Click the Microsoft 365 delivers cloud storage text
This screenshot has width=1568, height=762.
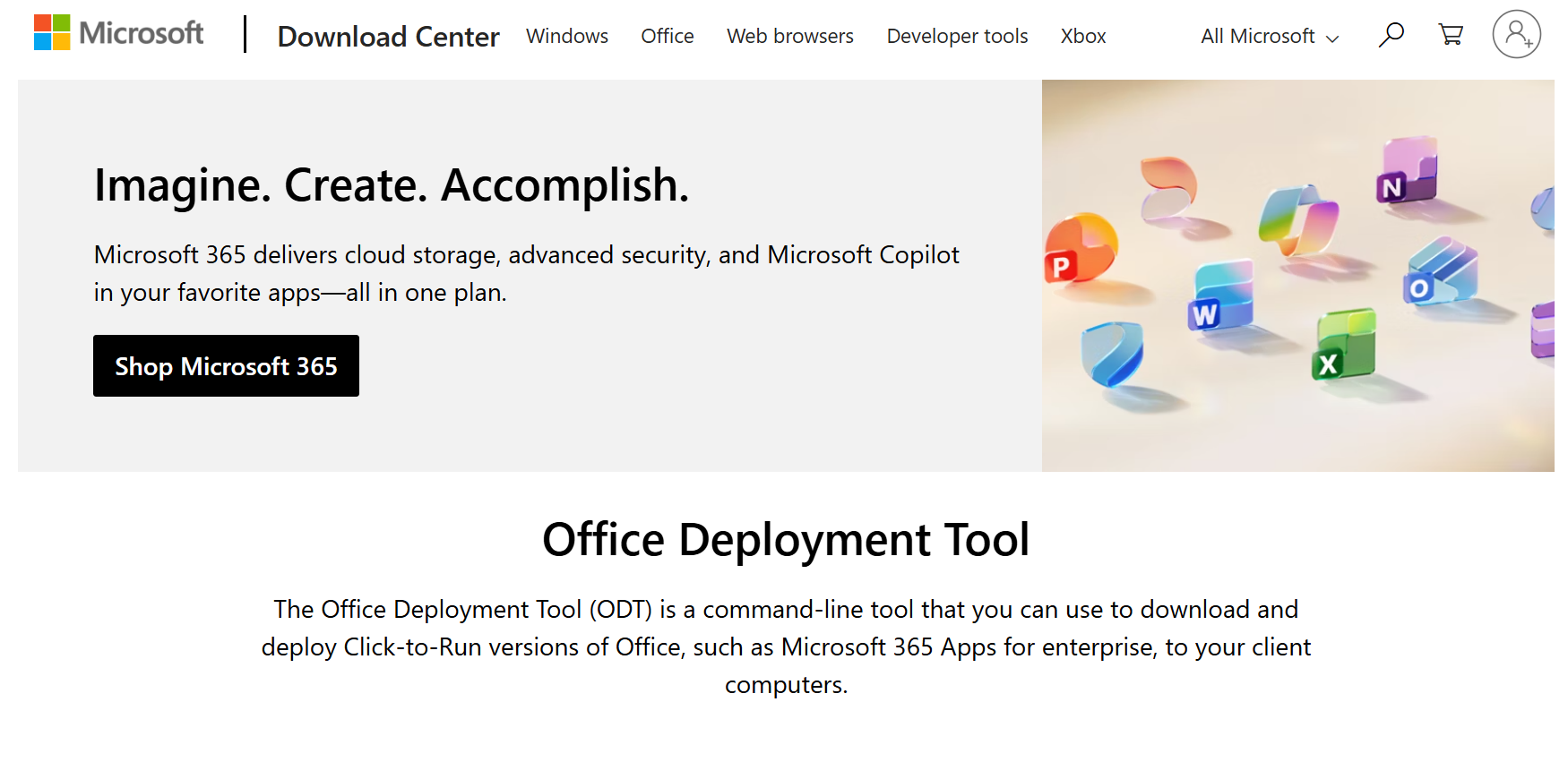[526, 273]
